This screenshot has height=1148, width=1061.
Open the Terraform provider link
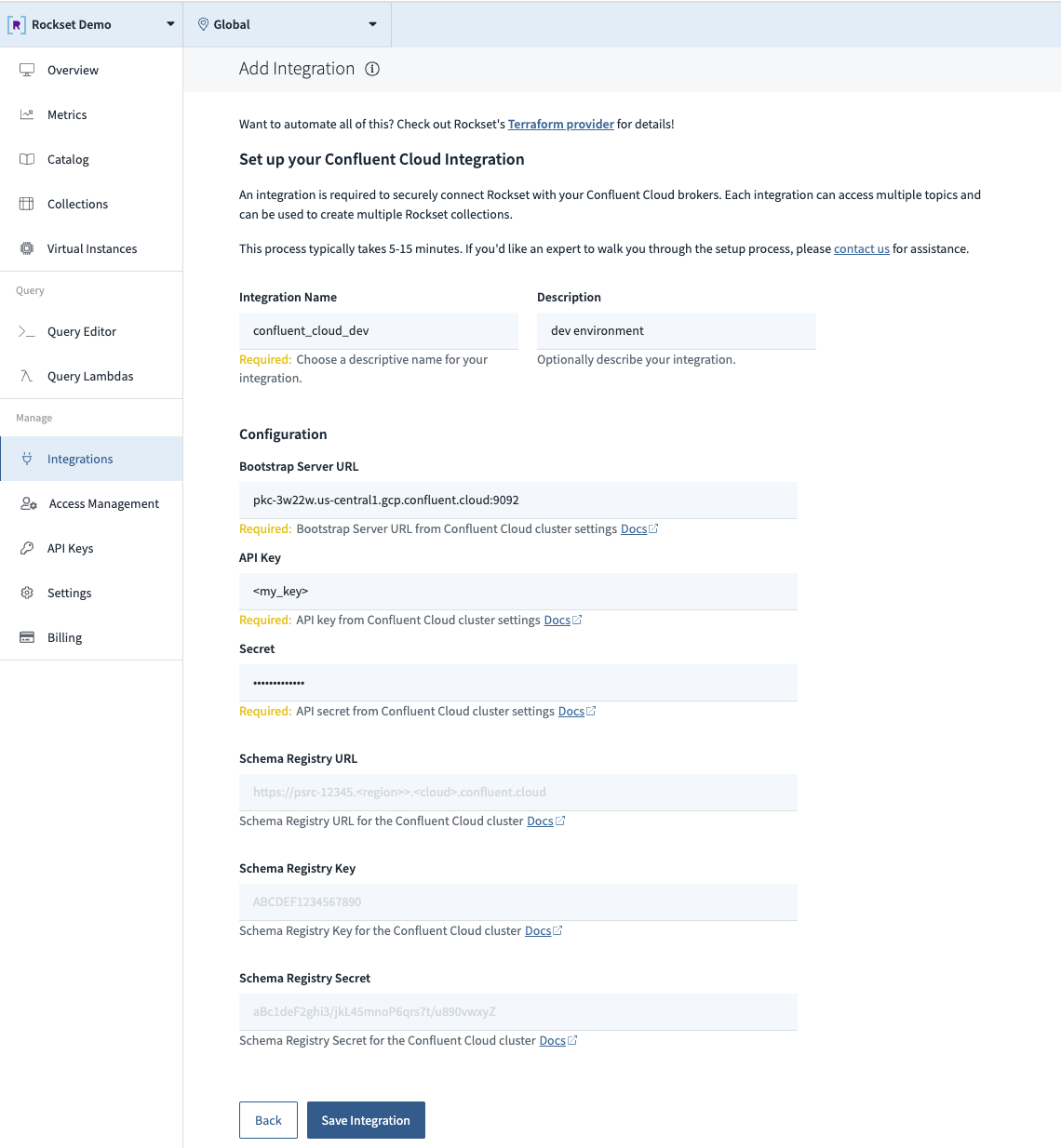click(560, 124)
